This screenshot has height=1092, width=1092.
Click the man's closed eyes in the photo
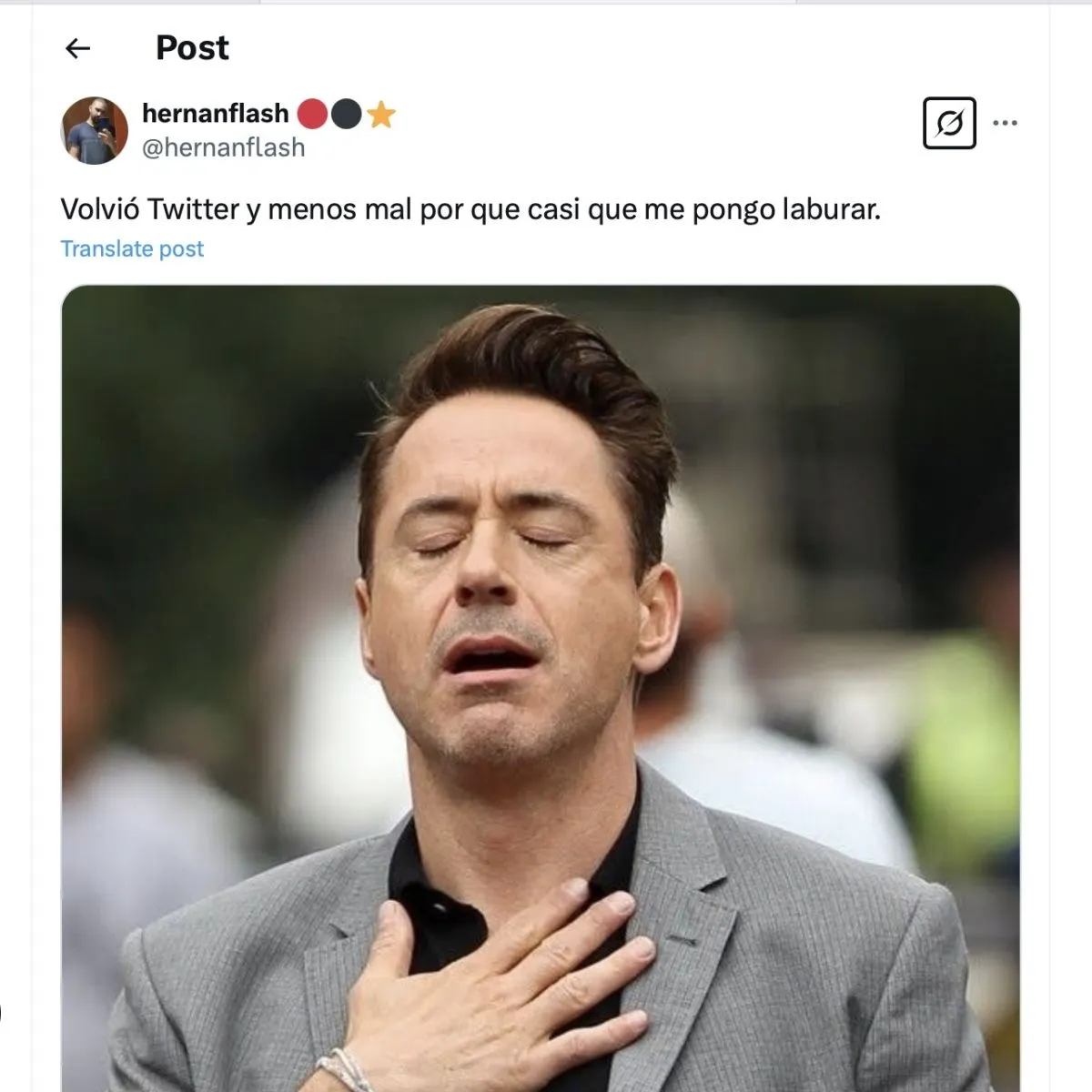pyautogui.click(x=491, y=544)
